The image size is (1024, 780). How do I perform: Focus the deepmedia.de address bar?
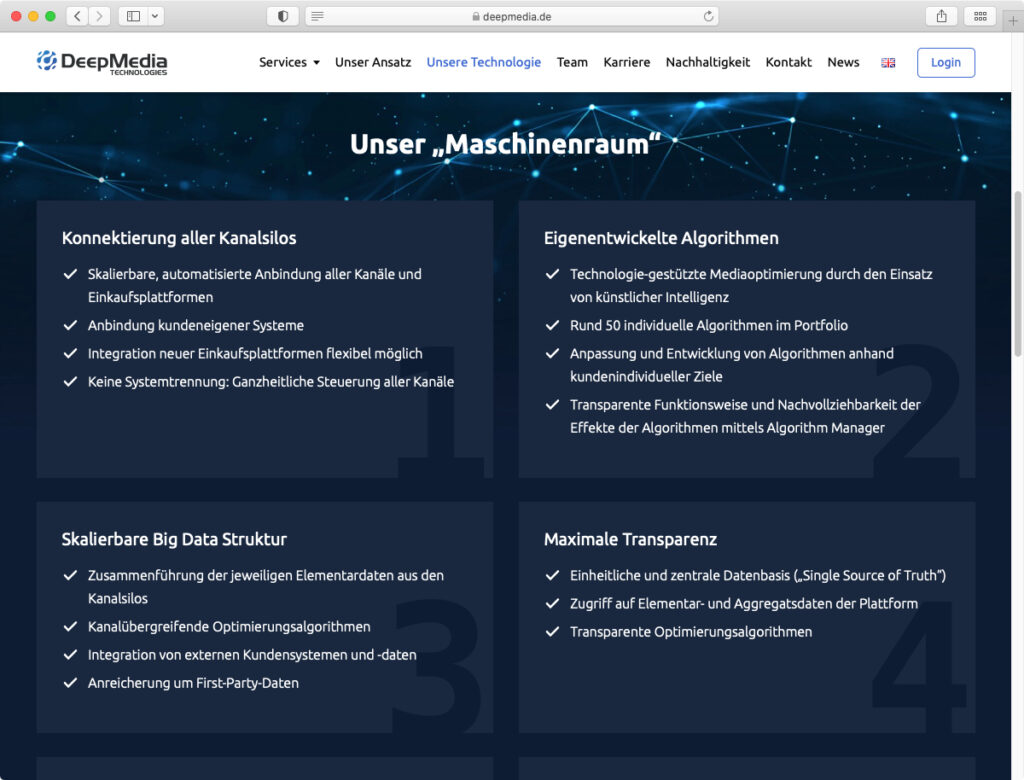512,16
